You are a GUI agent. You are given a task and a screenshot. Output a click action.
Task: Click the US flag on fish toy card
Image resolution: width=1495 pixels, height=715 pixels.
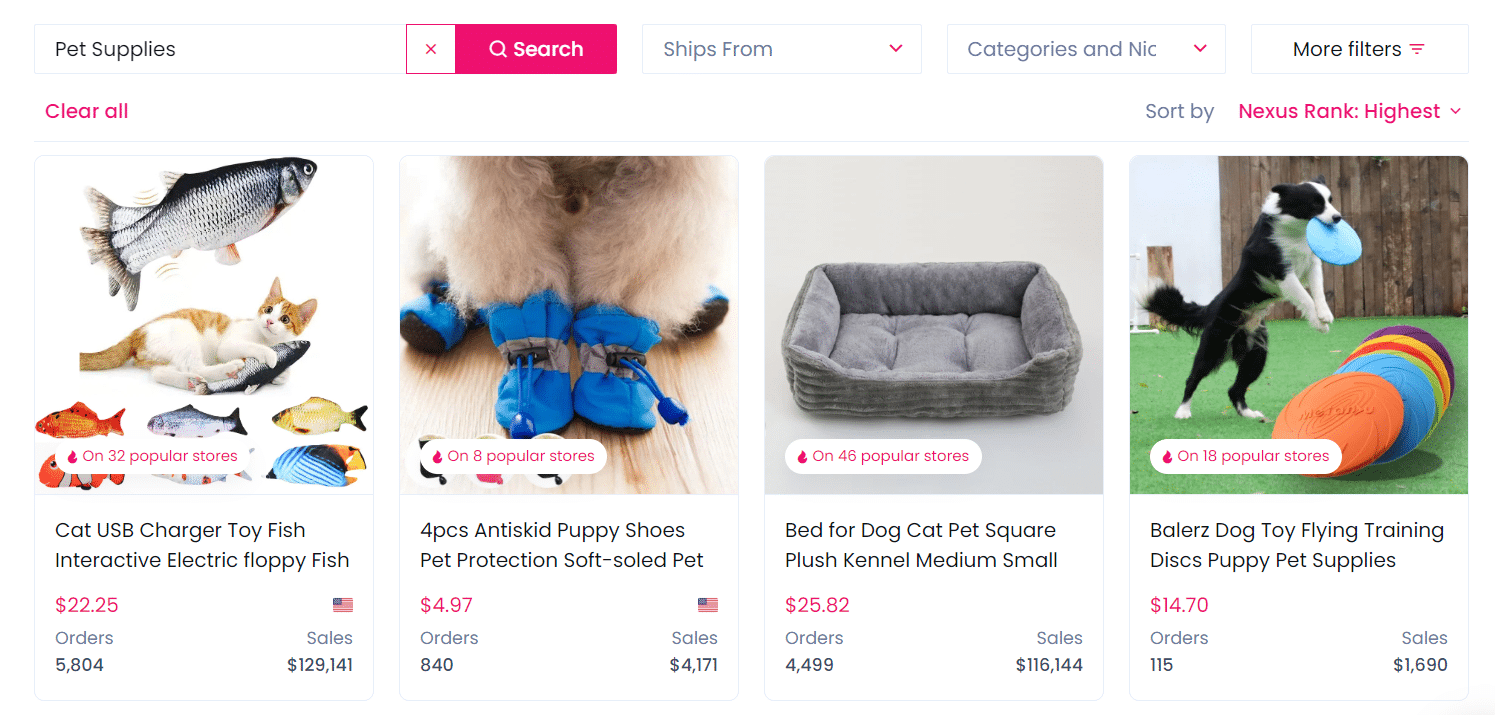[343, 605]
